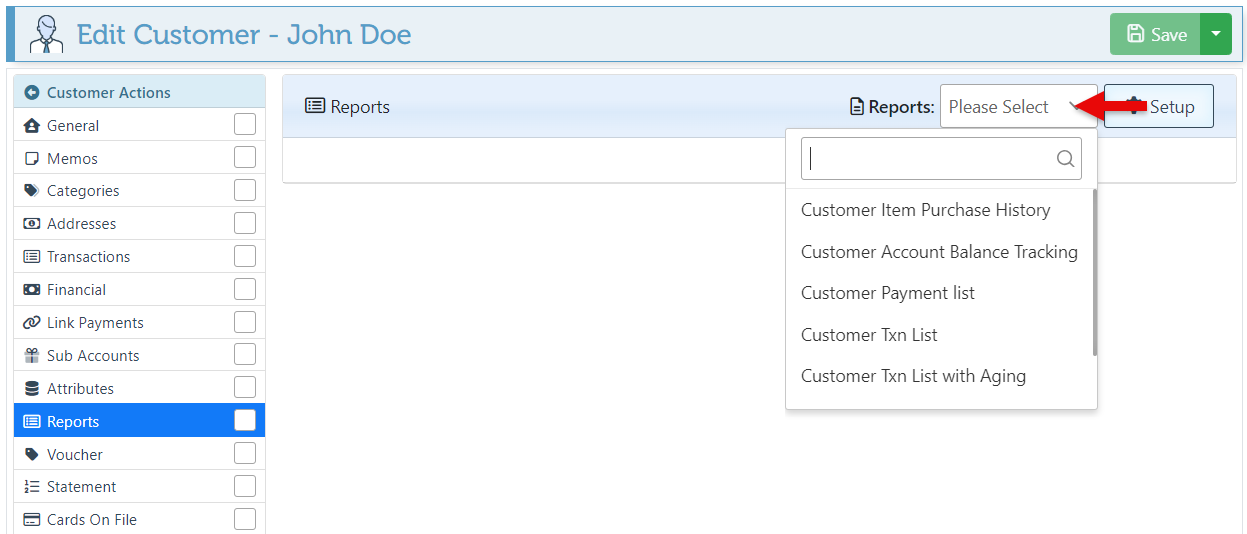Click the magnifier icon in dropdown search
The image size is (1247, 534).
tap(1065, 159)
